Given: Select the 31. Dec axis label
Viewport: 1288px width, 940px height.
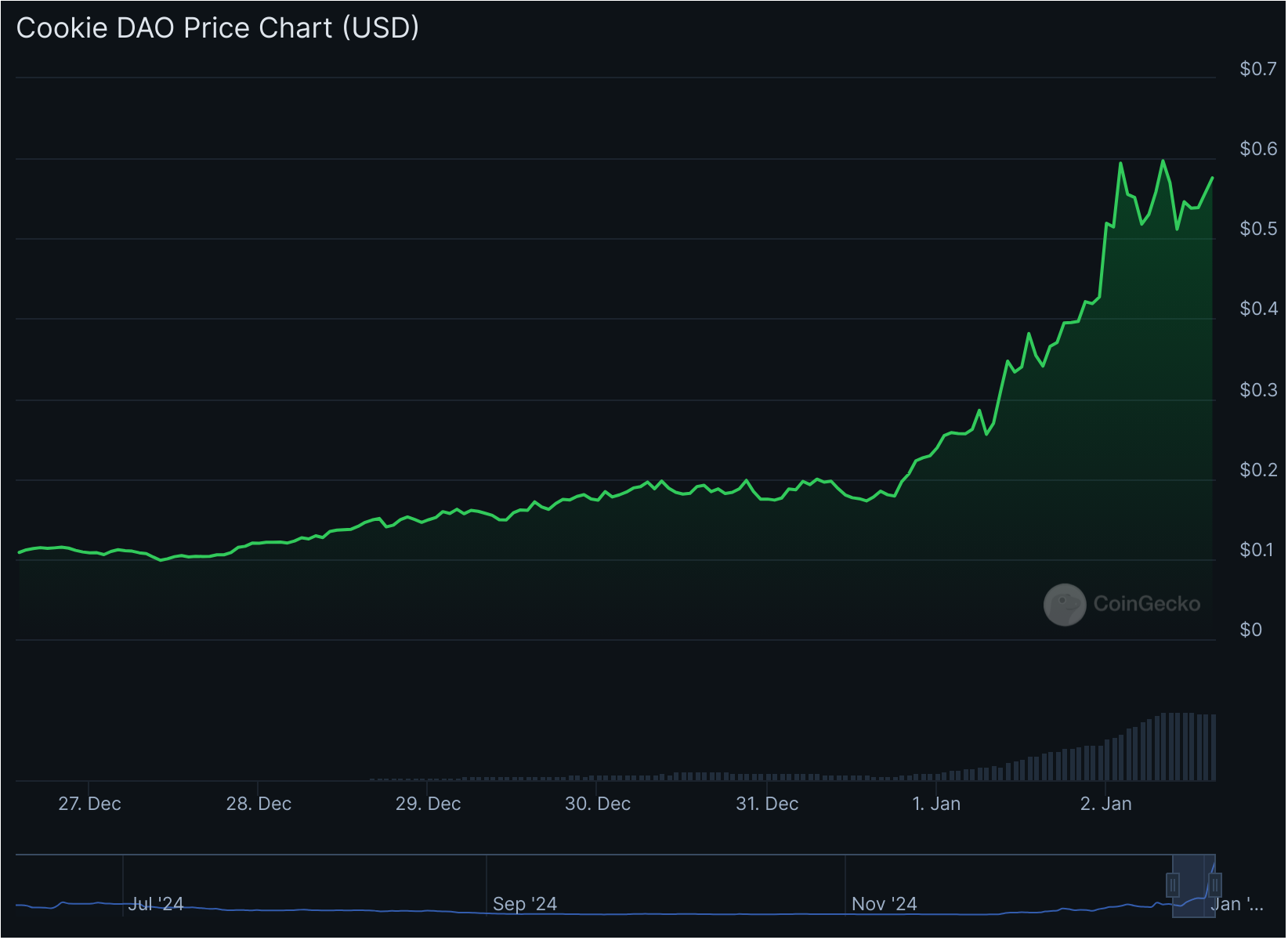Looking at the screenshot, I should (767, 804).
